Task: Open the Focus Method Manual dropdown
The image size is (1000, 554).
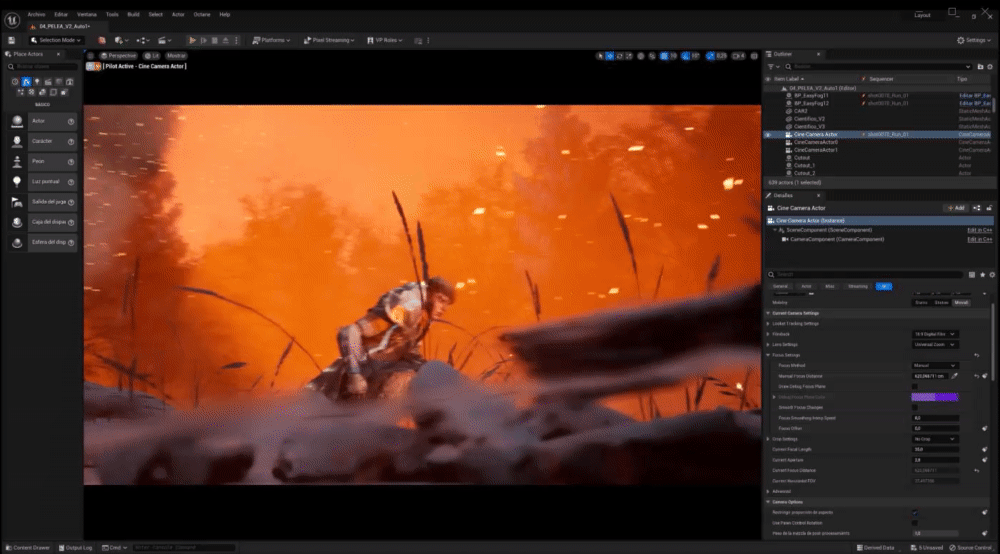Action: (x=934, y=366)
